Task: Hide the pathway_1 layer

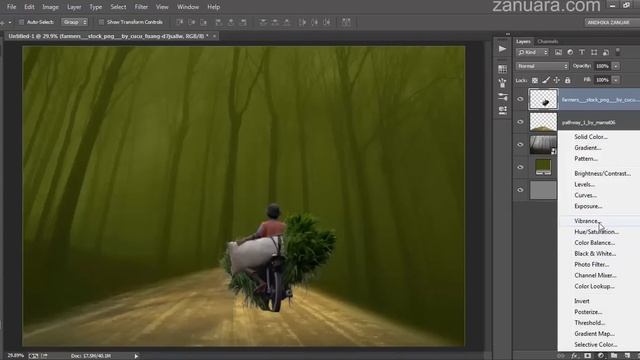Action: [520, 122]
